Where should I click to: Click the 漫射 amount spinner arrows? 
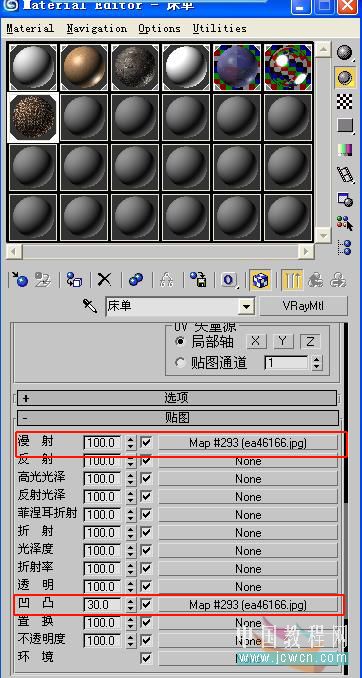click(131, 442)
